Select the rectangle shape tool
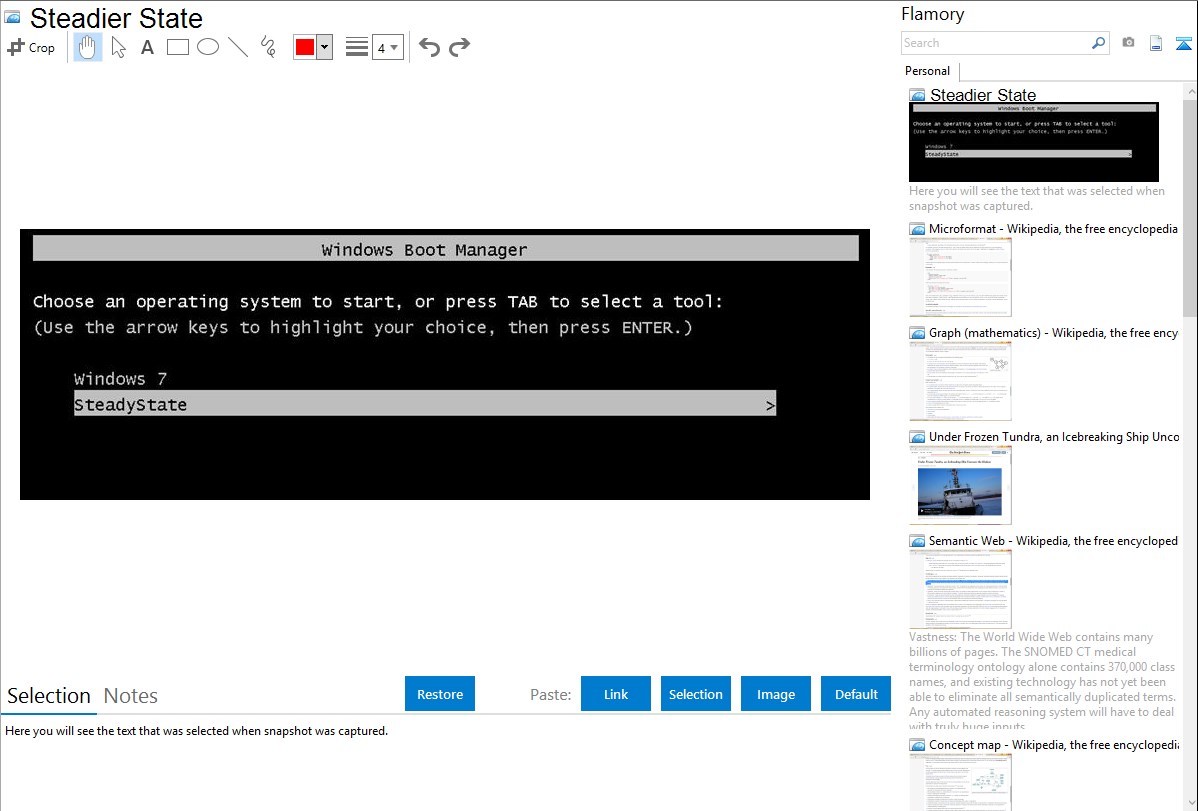 [x=177, y=47]
